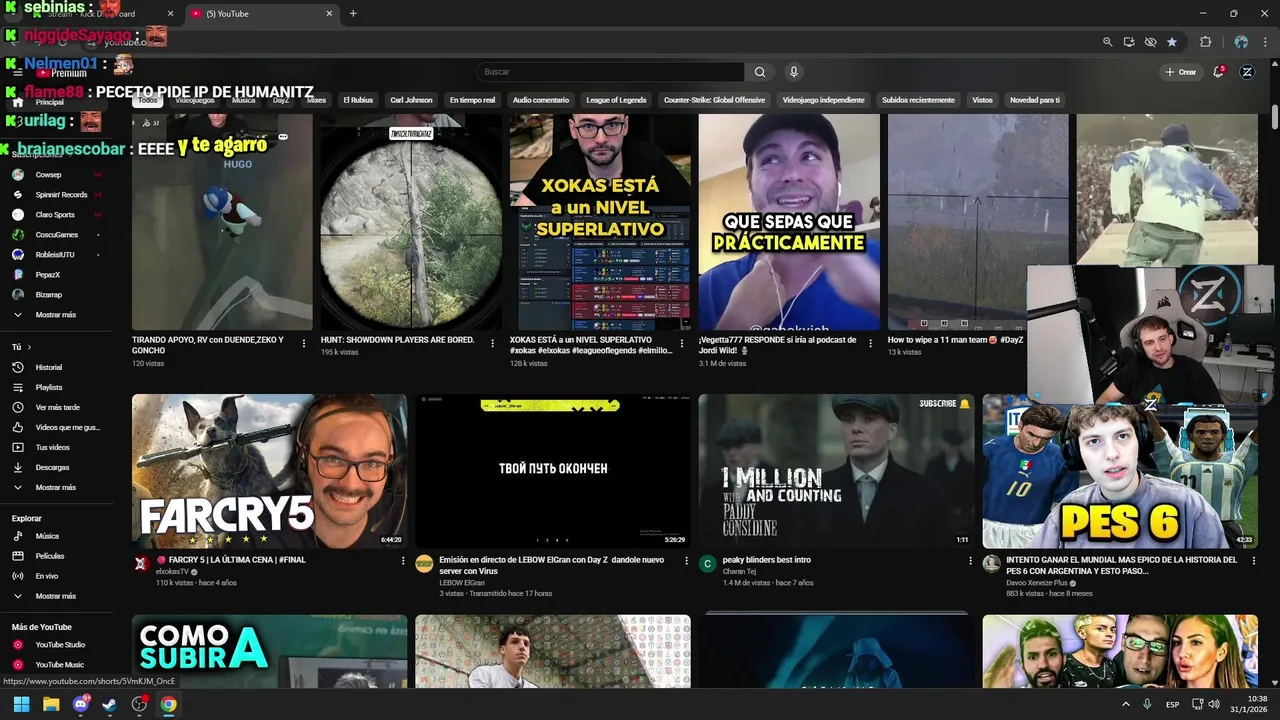Open Claro Sports subscription
The image size is (1280, 720).
[x=57, y=215]
